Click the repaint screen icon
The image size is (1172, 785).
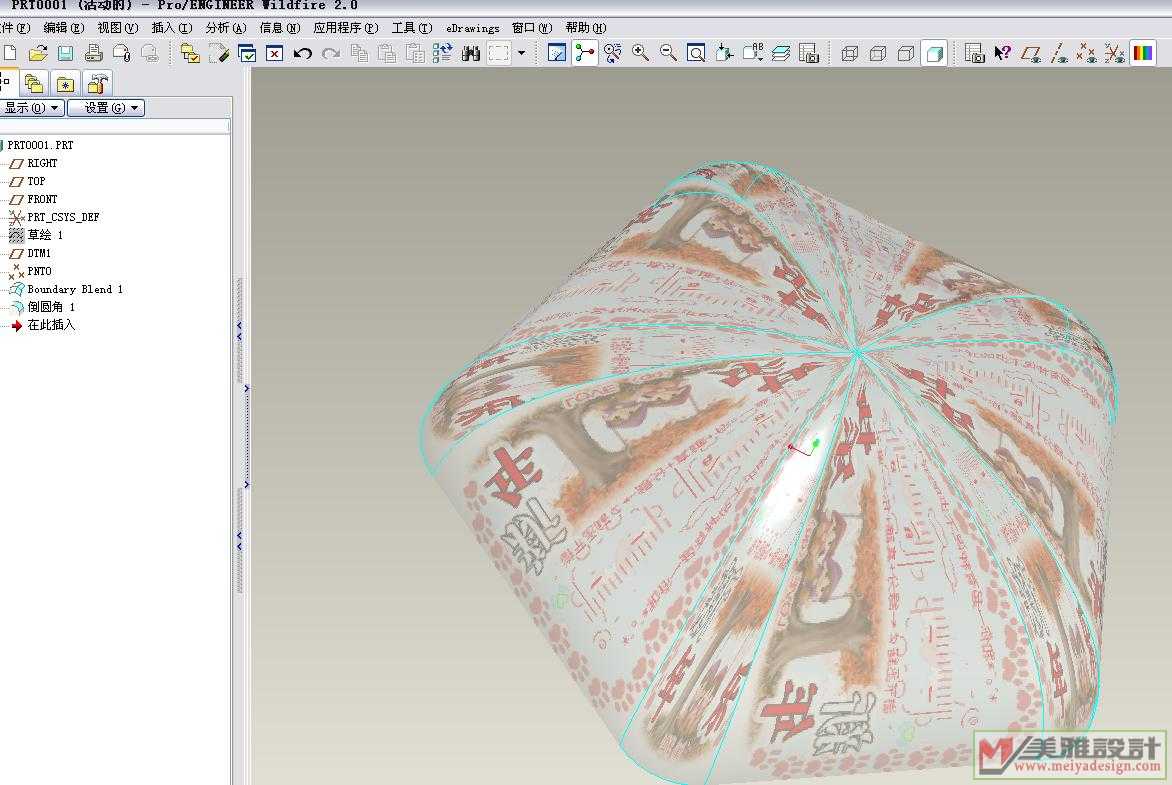557,53
